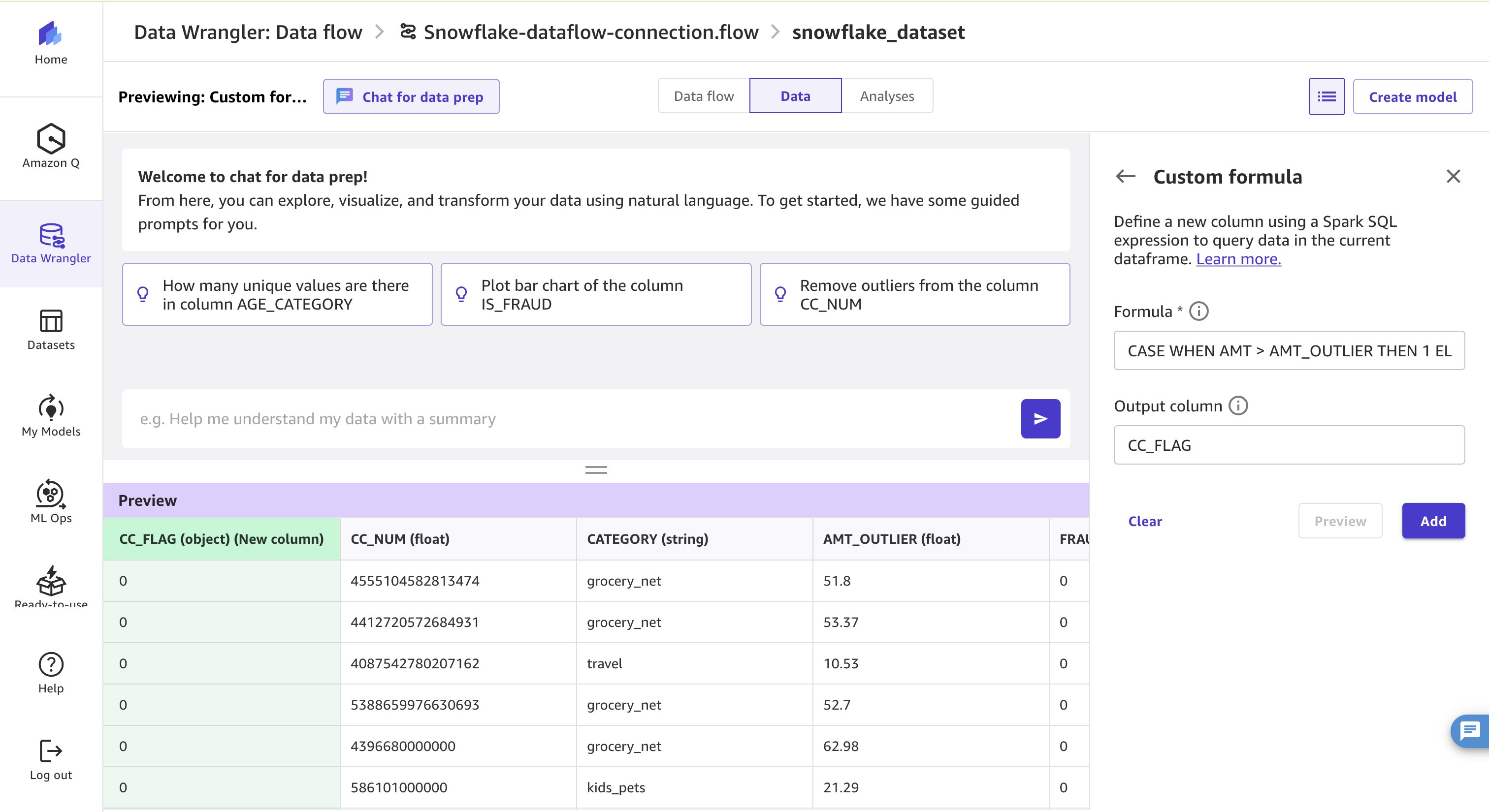The width and height of the screenshot is (1489, 812).
Task: Click the Preview section header
Action: (596, 500)
